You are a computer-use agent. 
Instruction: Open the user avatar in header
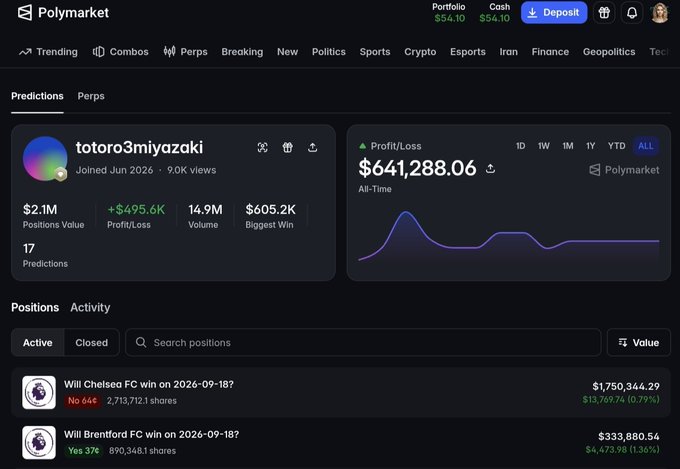660,13
